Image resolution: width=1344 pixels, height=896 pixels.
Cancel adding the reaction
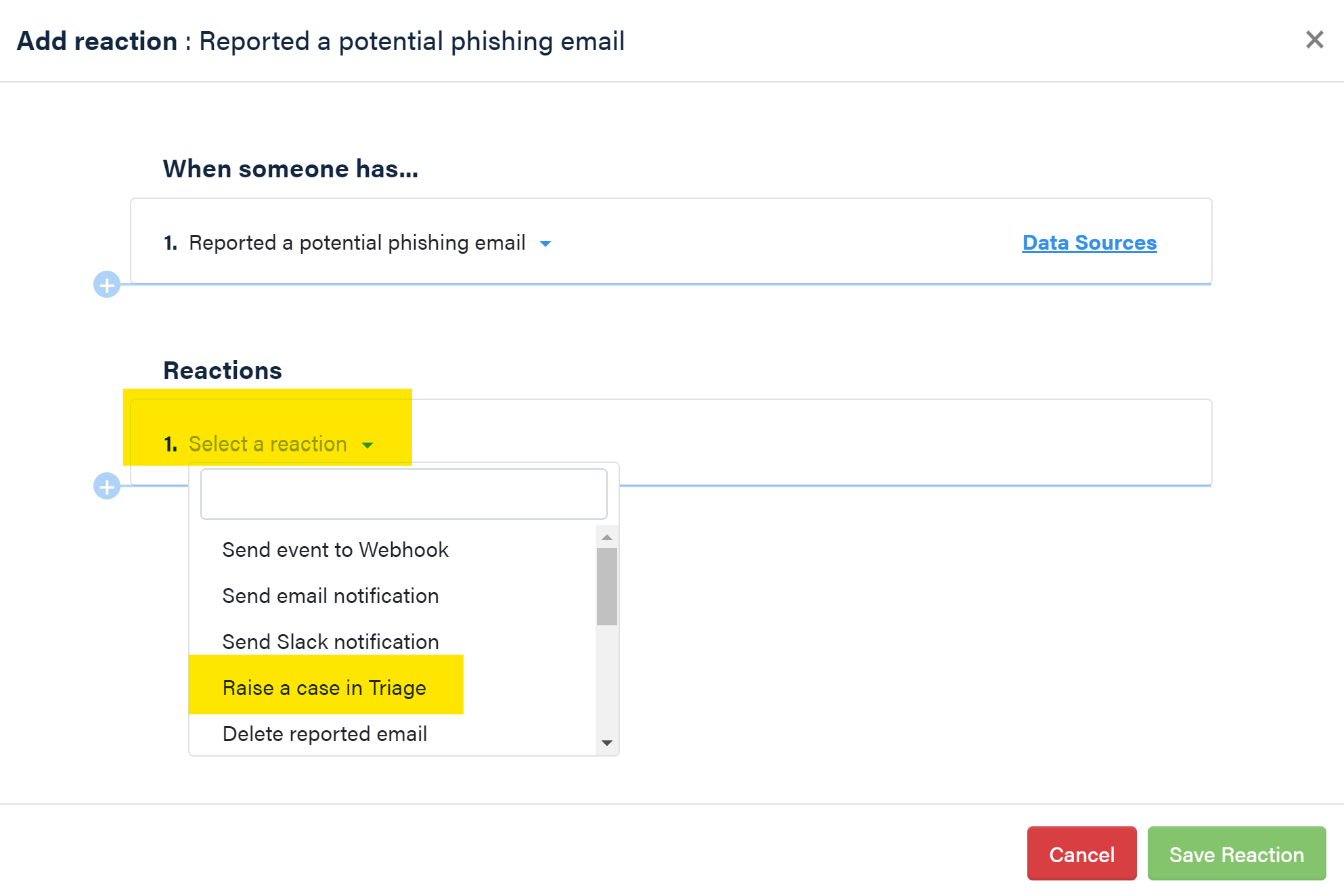tap(1081, 854)
